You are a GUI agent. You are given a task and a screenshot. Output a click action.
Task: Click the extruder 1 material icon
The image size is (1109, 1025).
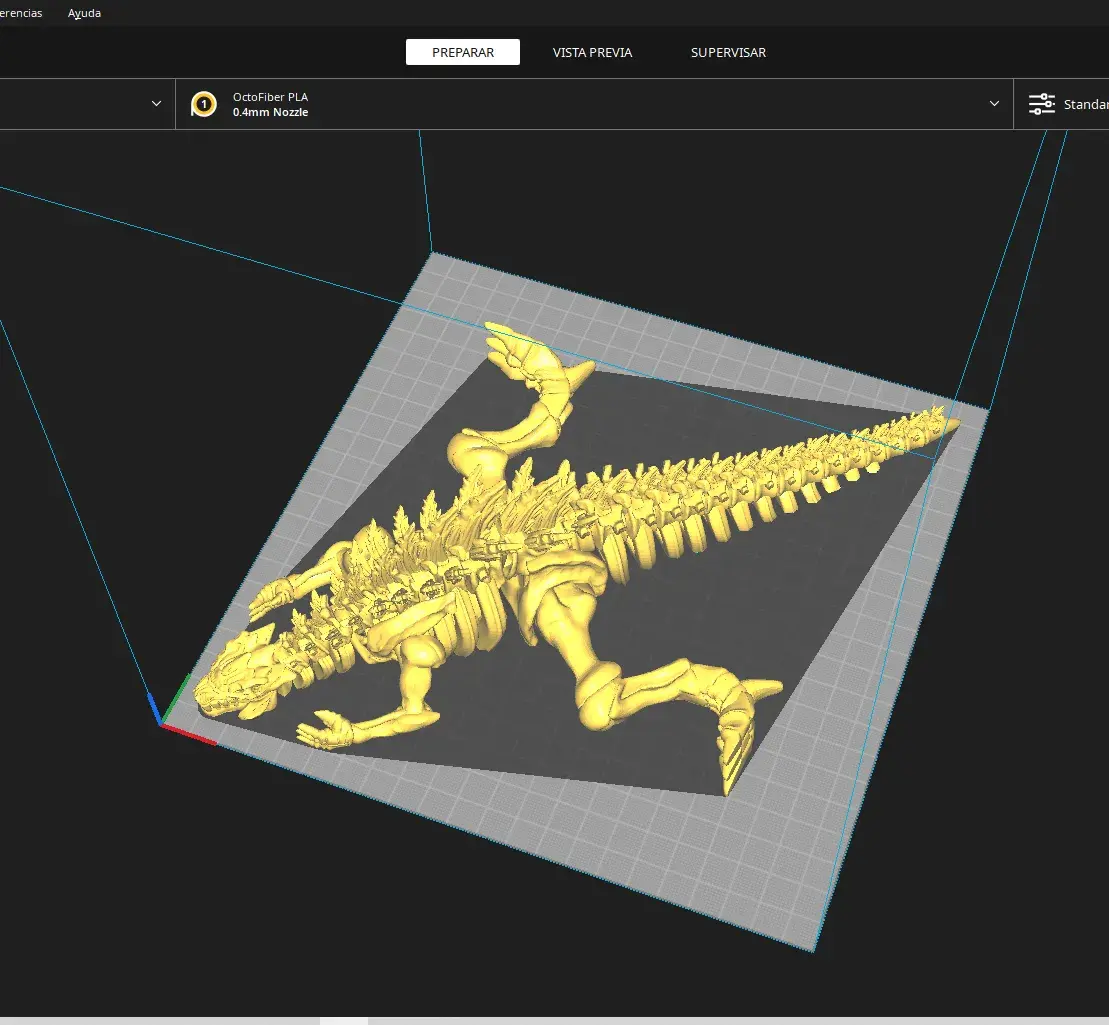[x=204, y=104]
